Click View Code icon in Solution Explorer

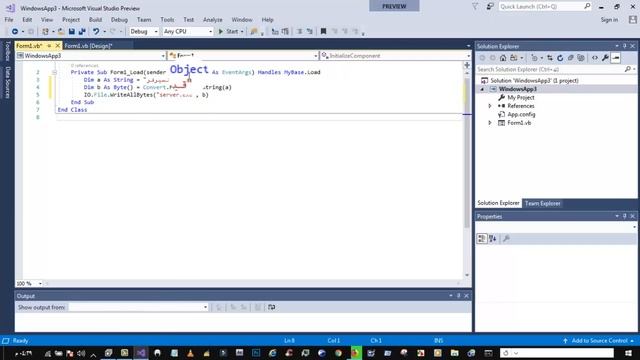(x=595, y=58)
